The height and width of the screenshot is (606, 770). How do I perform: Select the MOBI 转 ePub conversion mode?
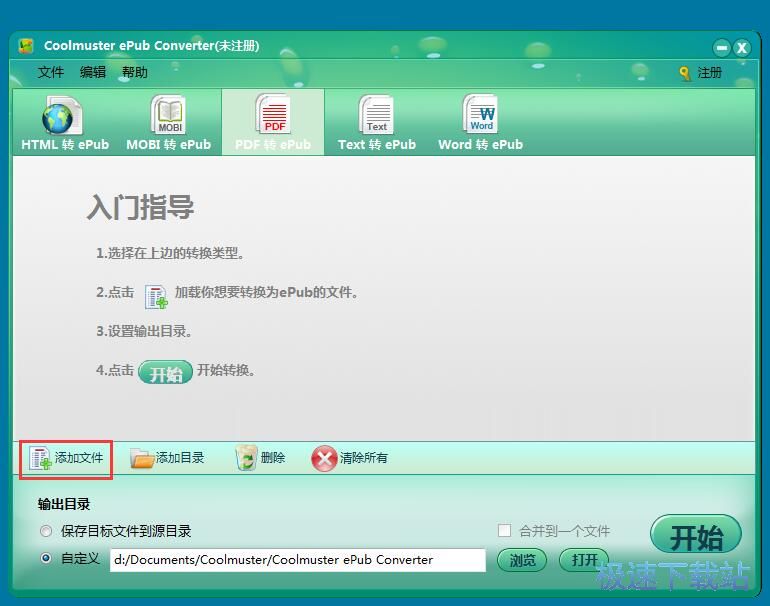168,123
